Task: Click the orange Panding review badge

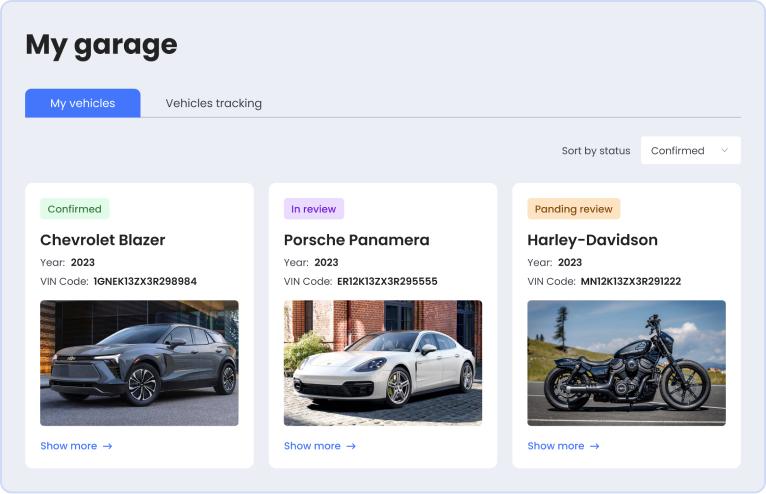Action: [573, 209]
